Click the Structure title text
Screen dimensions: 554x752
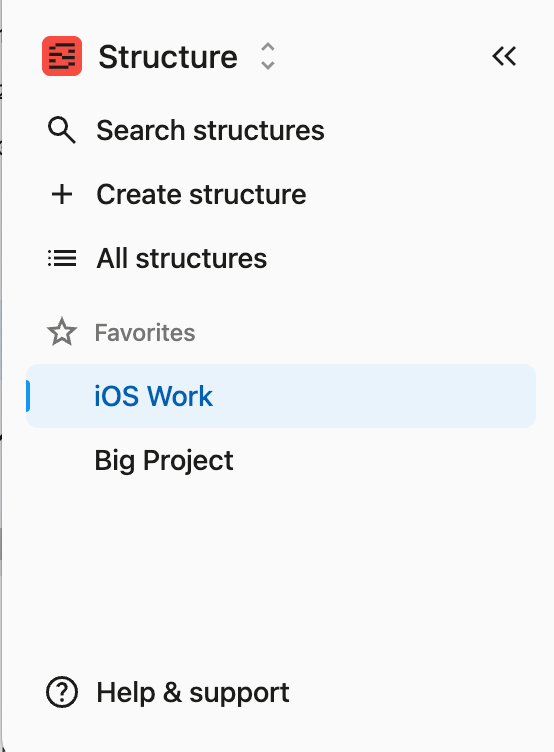(168, 57)
